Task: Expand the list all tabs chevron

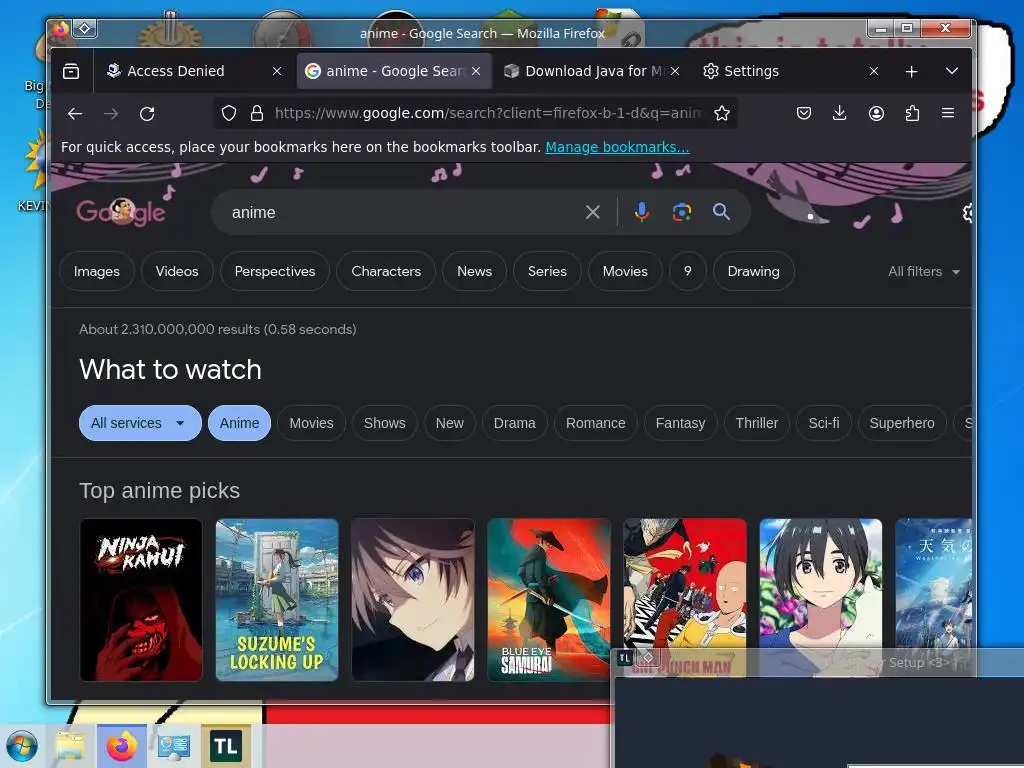Action: (952, 71)
